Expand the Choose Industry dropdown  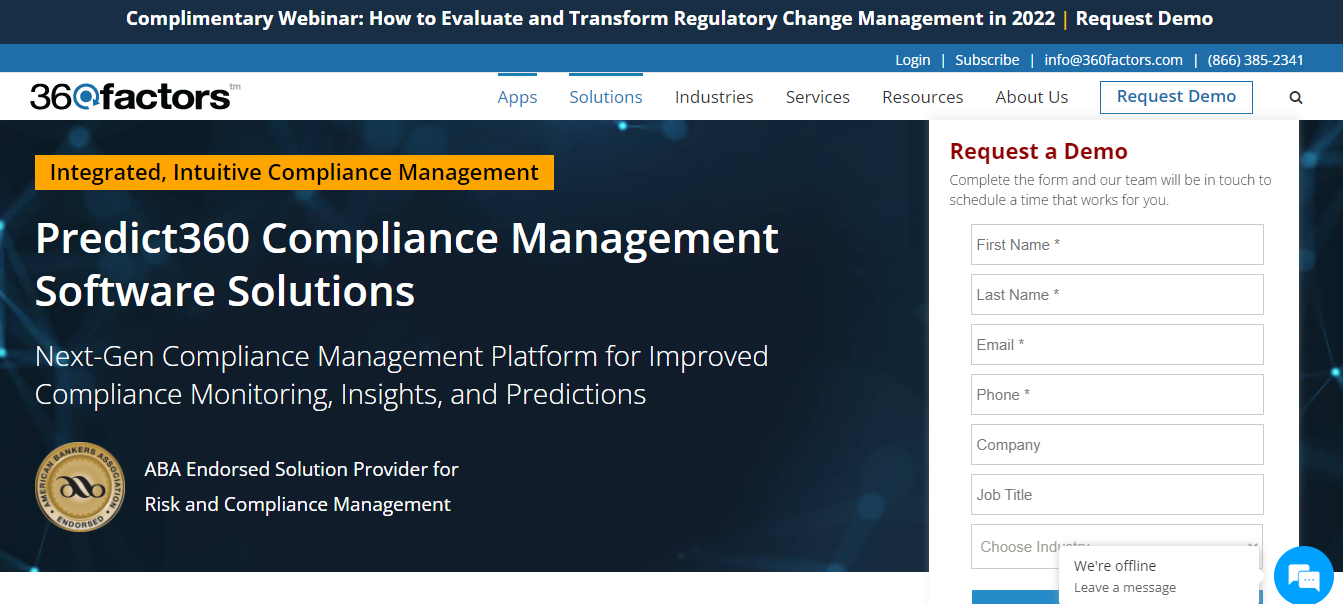1117,546
